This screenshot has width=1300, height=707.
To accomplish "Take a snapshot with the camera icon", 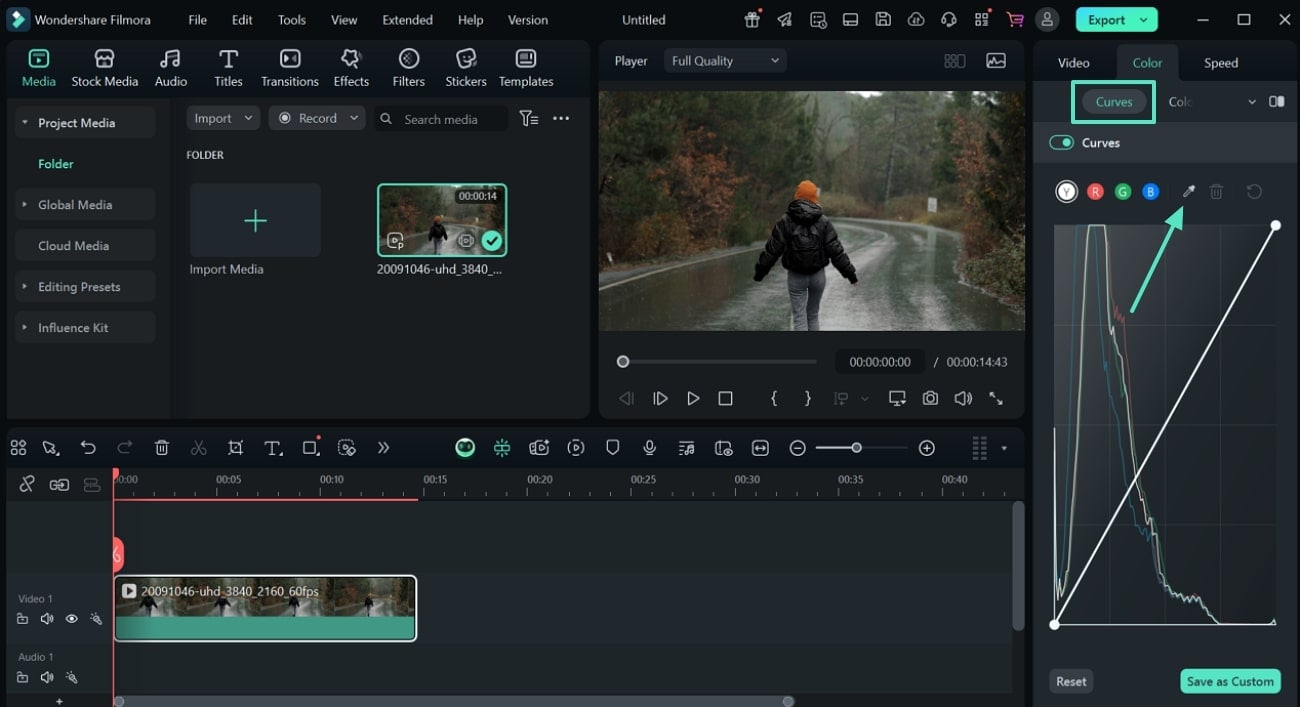I will click(x=930, y=398).
